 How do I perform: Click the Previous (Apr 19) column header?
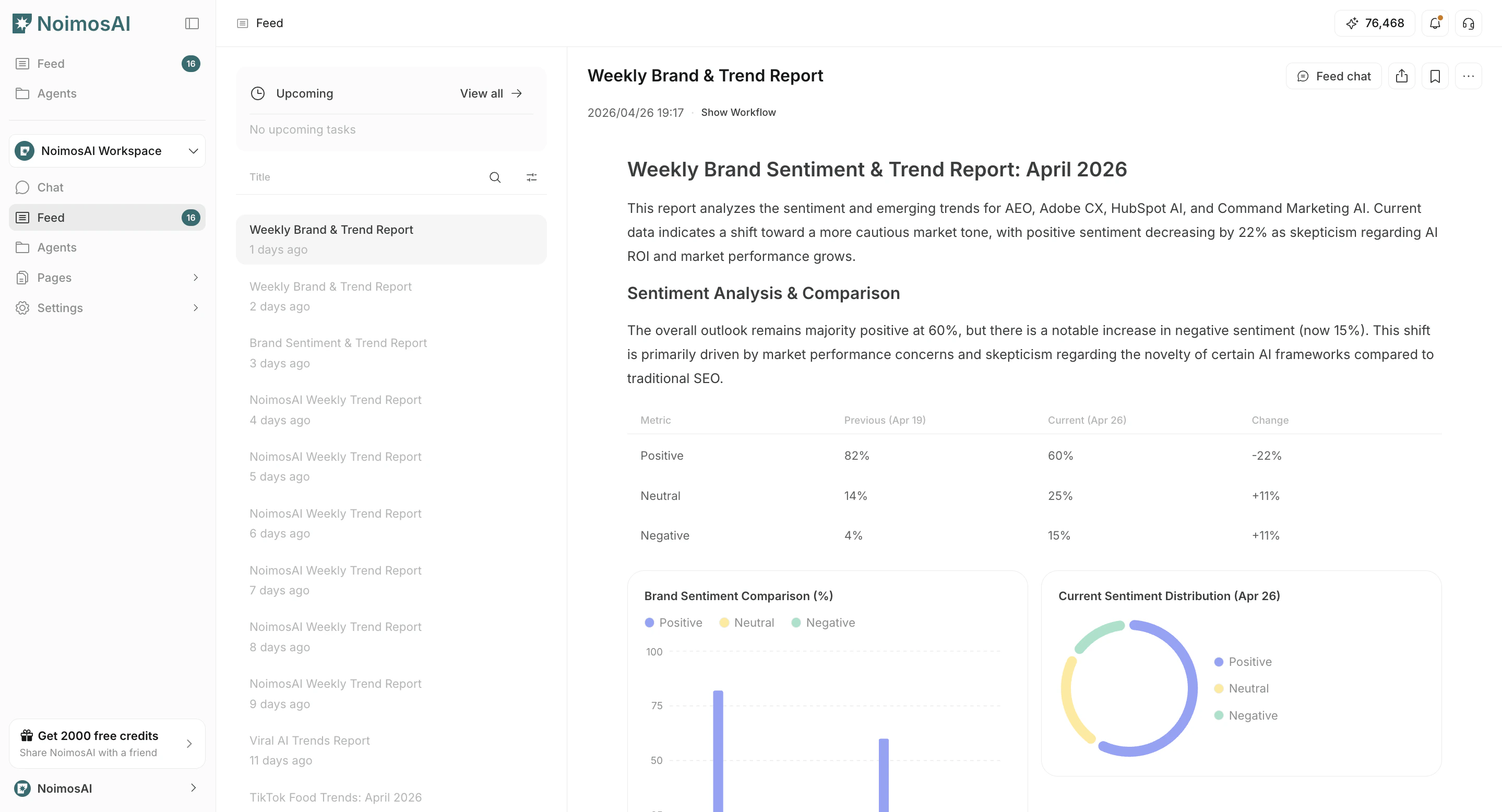tap(885, 420)
